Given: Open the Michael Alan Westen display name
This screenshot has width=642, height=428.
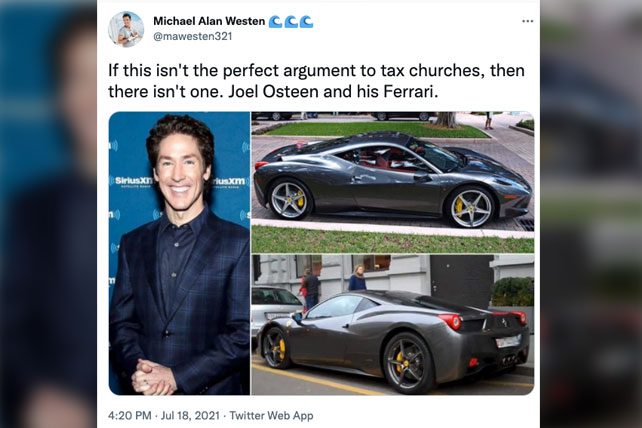Looking at the screenshot, I should coord(209,21).
